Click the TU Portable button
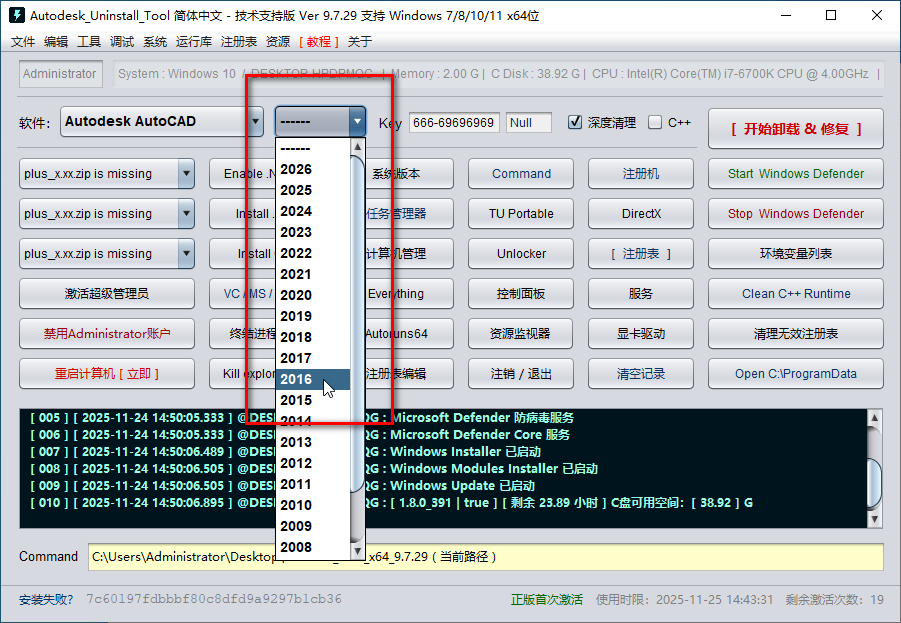Viewport: 901px width, 623px height. coord(521,214)
